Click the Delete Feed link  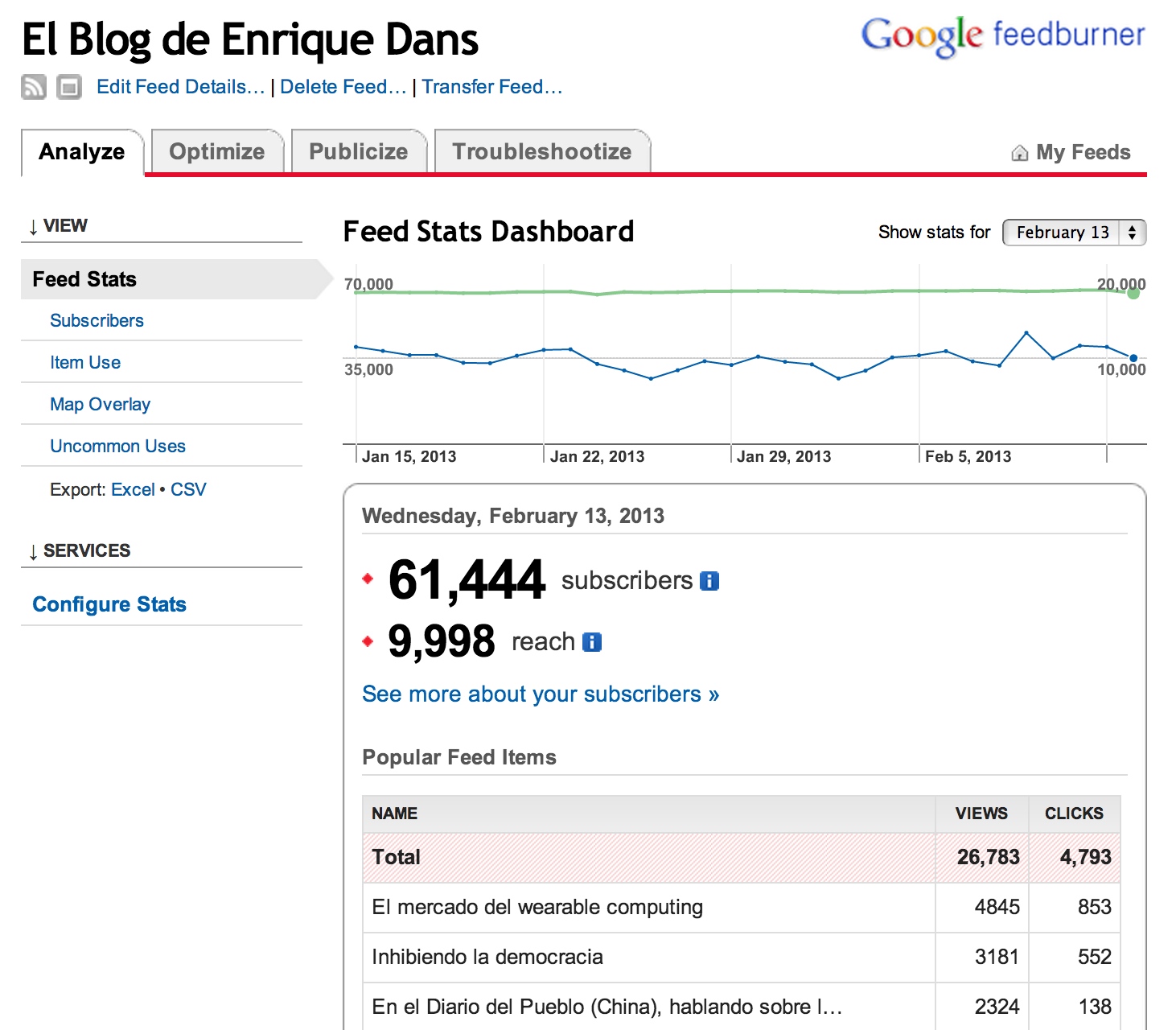(343, 87)
